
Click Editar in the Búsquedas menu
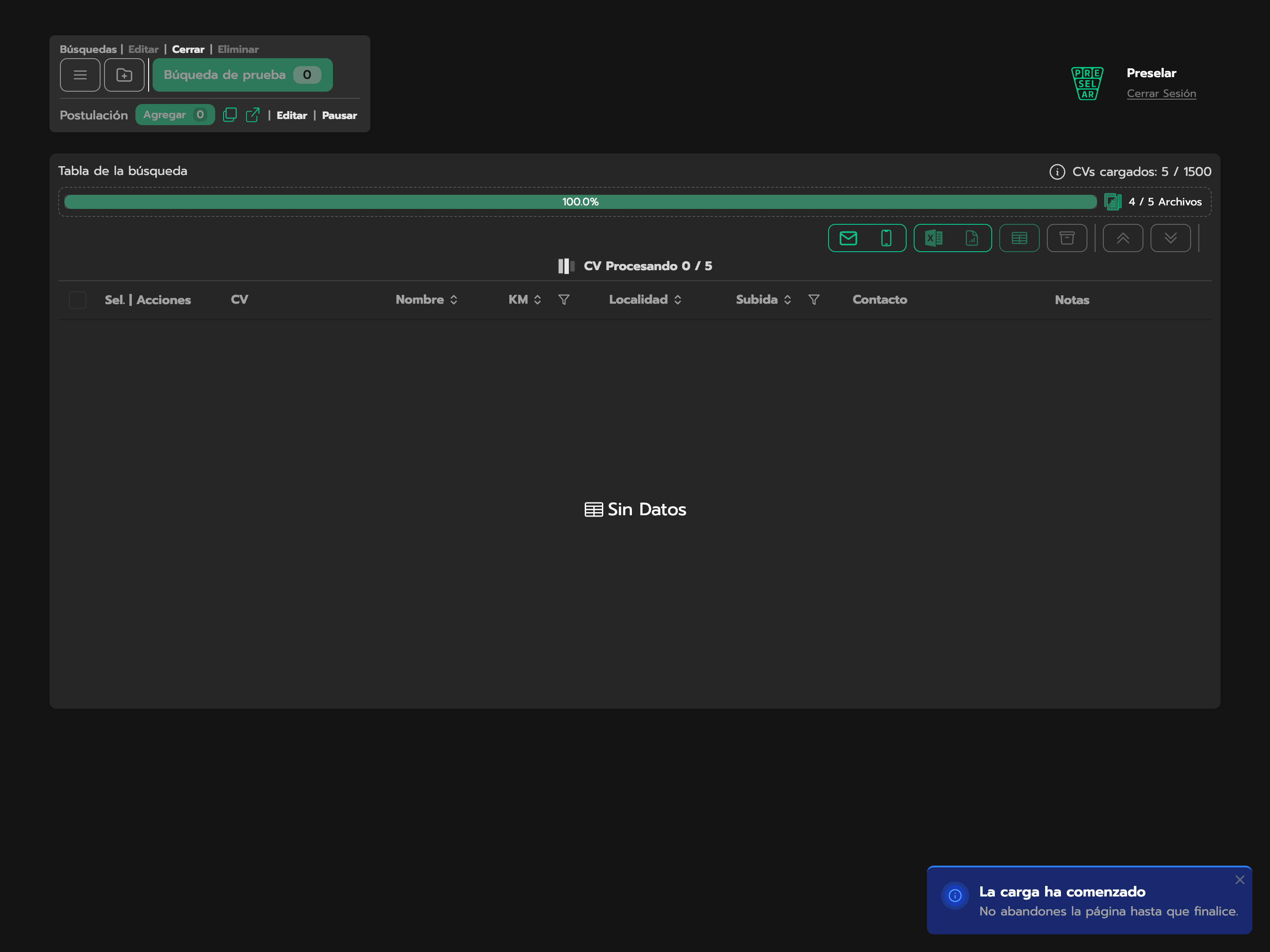pyautogui.click(x=143, y=49)
